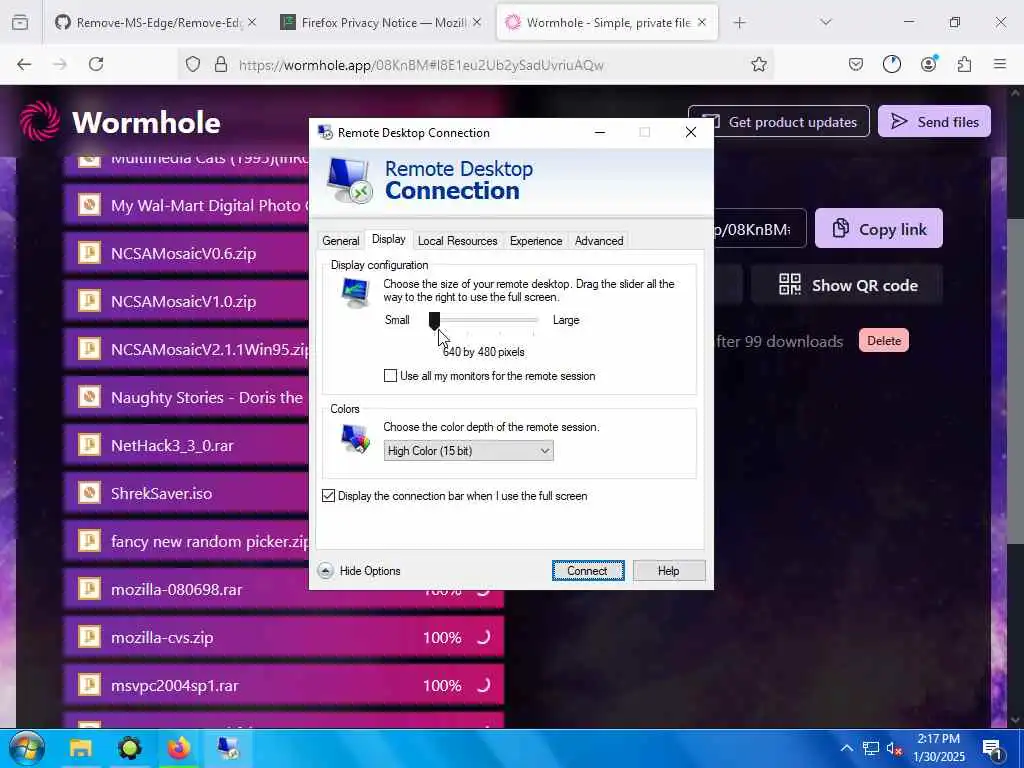Screen dimensions: 1024x768
Task: Click the Show QR code button
Action: click(847, 285)
